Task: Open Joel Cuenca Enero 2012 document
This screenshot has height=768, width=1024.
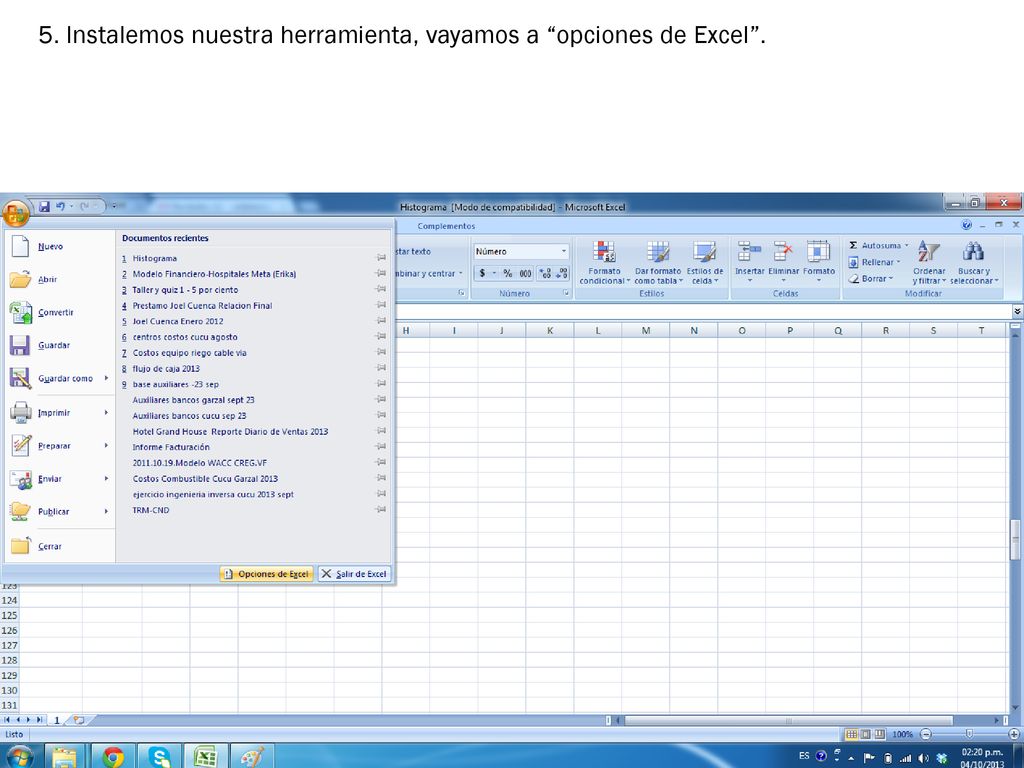Action: 178,321
